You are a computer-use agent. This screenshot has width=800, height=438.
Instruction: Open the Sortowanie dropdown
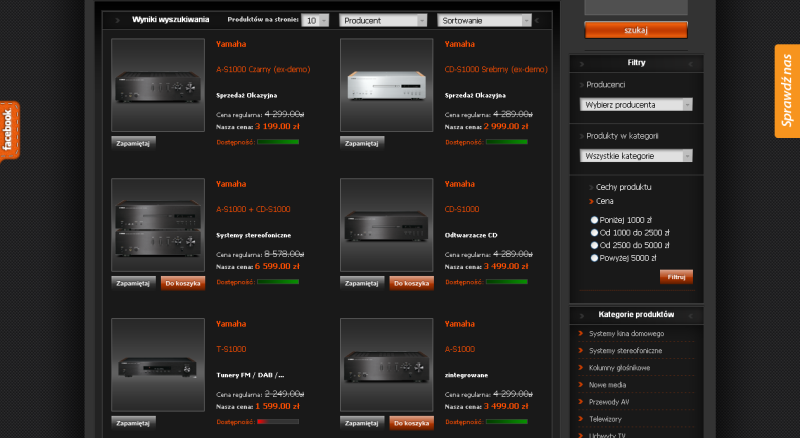coord(484,20)
